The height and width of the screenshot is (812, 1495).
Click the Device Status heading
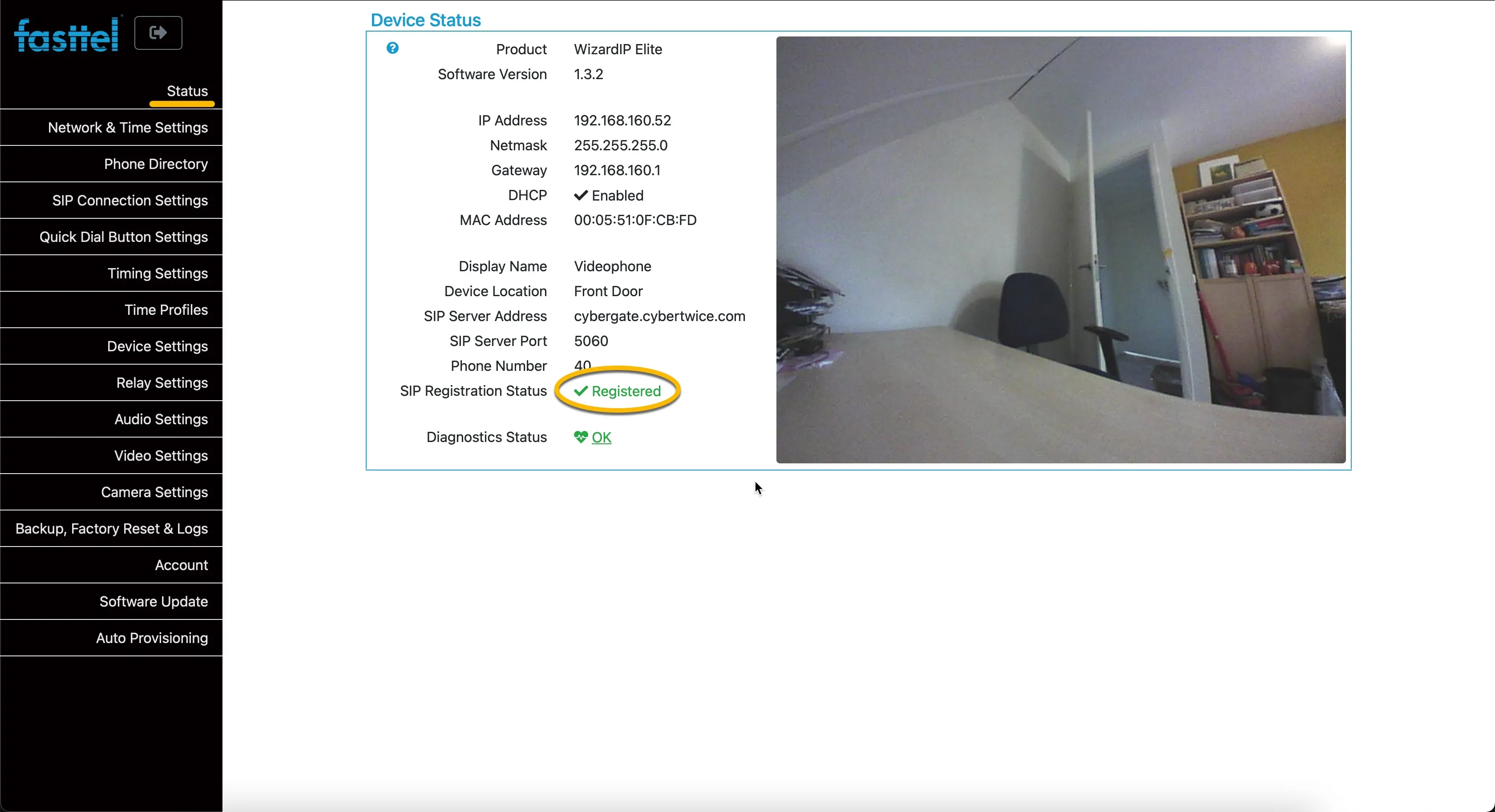click(425, 20)
